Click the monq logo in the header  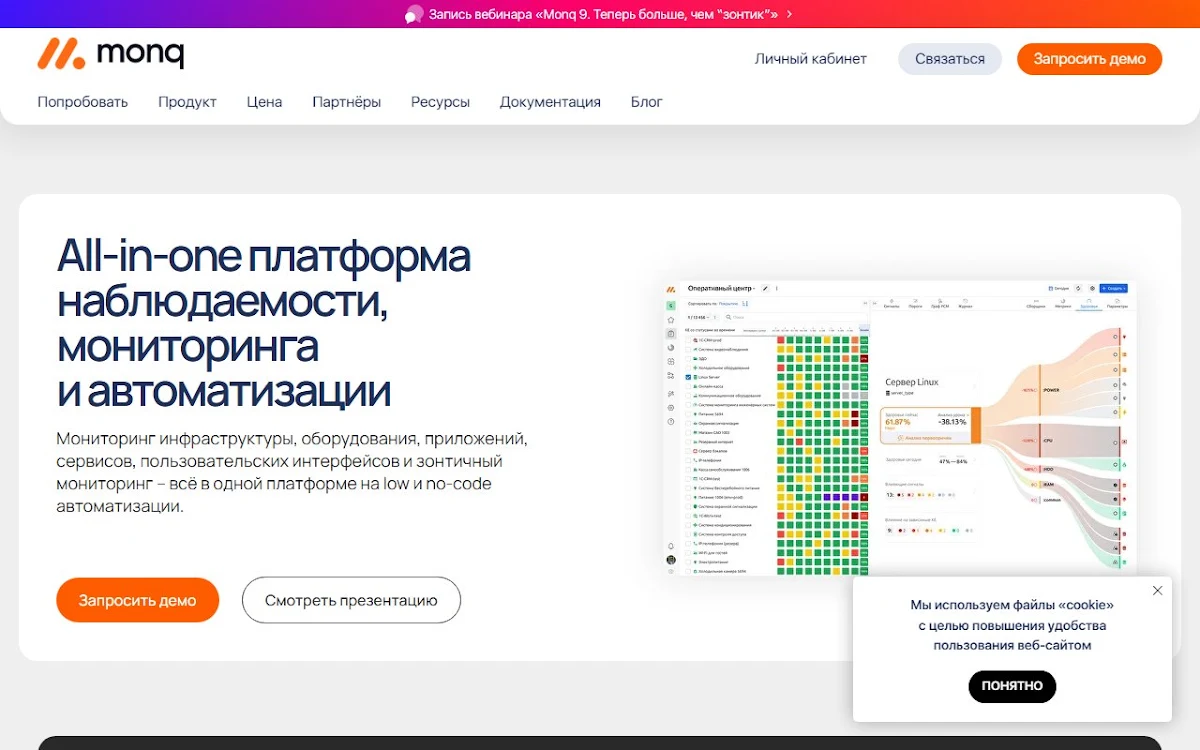(x=110, y=54)
